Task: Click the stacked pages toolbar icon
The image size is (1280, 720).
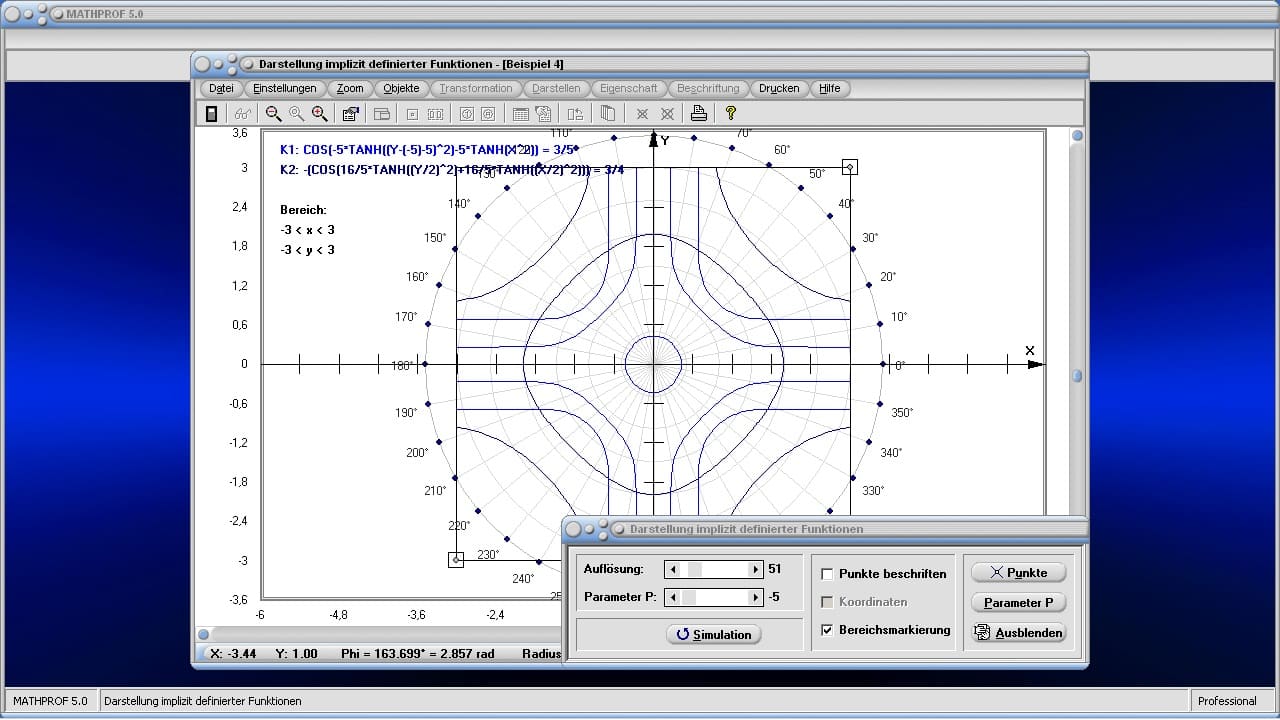Action: pyautogui.click(x=607, y=114)
